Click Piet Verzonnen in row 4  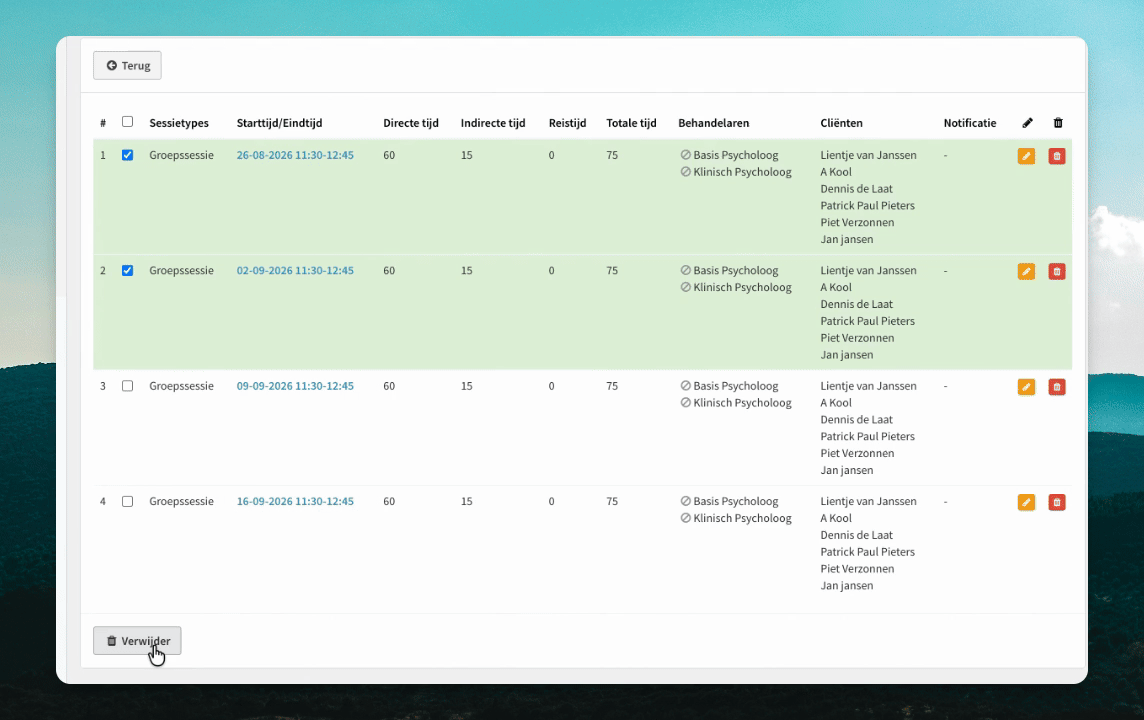pos(857,569)
